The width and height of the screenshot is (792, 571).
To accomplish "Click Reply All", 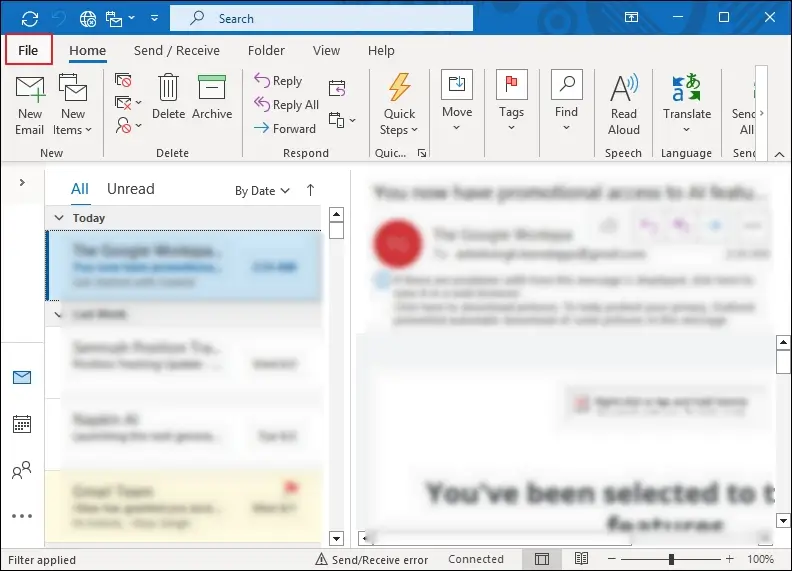I will point(286,104).
